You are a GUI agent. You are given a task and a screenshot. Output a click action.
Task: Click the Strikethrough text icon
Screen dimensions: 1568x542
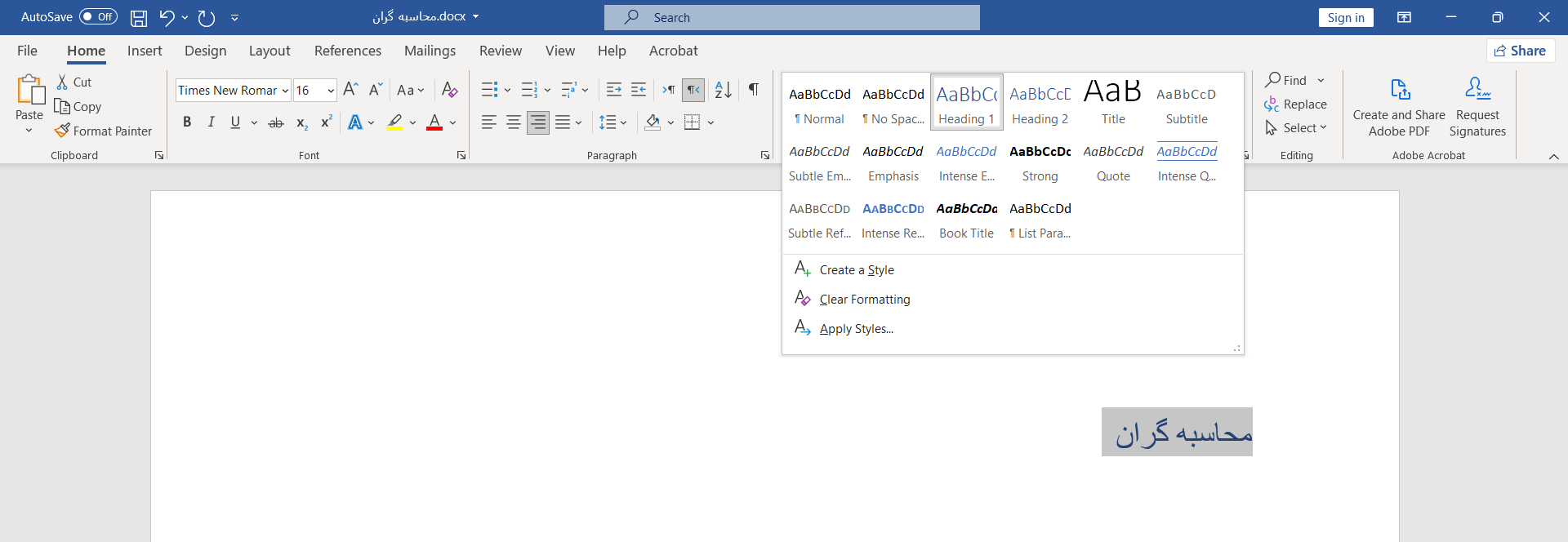click(276, 122)
